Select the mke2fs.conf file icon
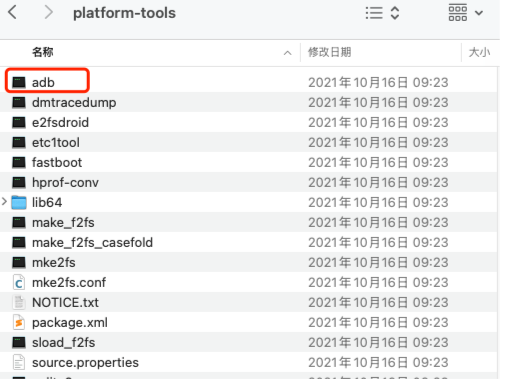Viewport: 506px width, 379px height. tap(19, 282)
